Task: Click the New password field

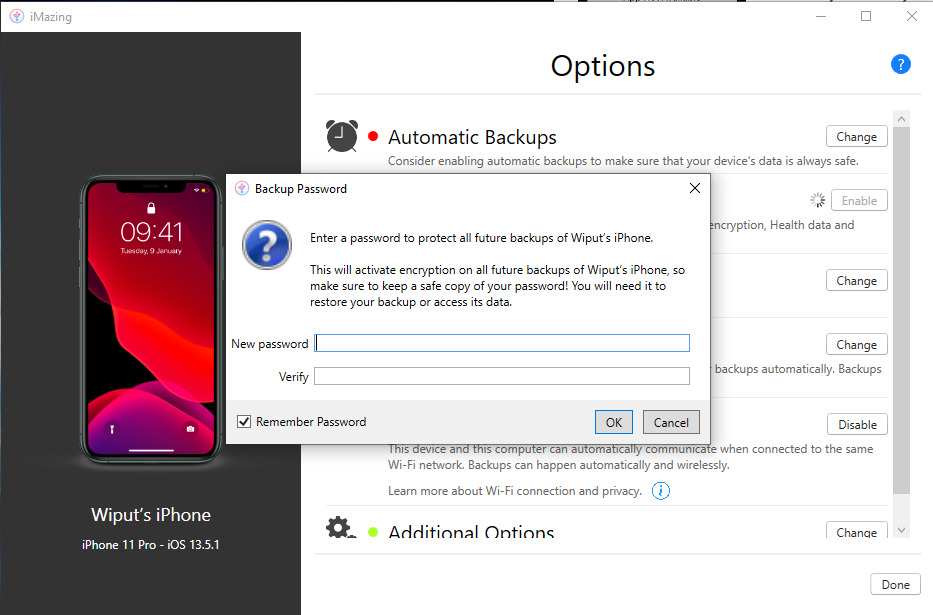Action: point(502,343)
